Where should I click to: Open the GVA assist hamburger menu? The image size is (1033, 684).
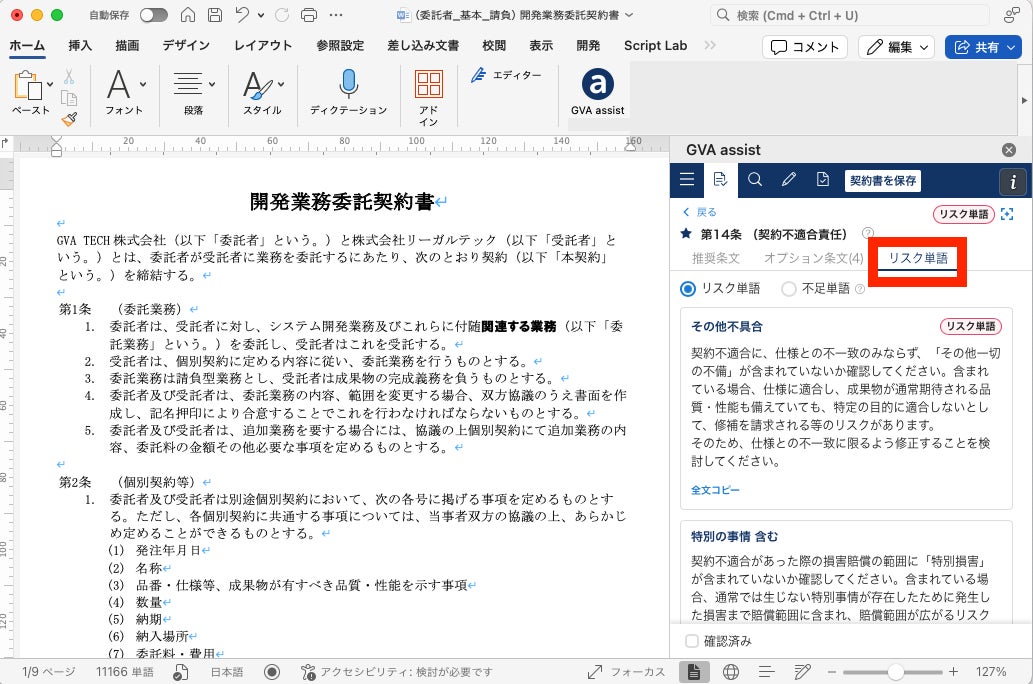(687, 179)
